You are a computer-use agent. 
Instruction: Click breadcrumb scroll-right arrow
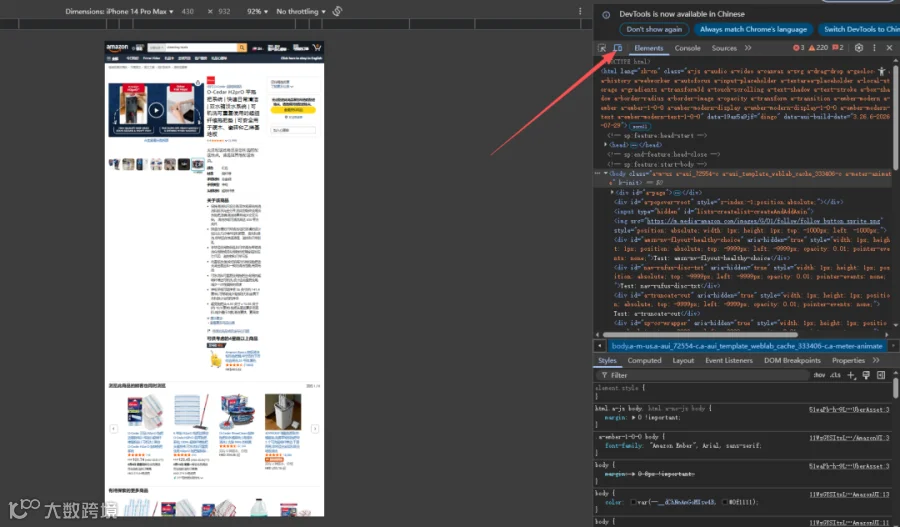893,346
